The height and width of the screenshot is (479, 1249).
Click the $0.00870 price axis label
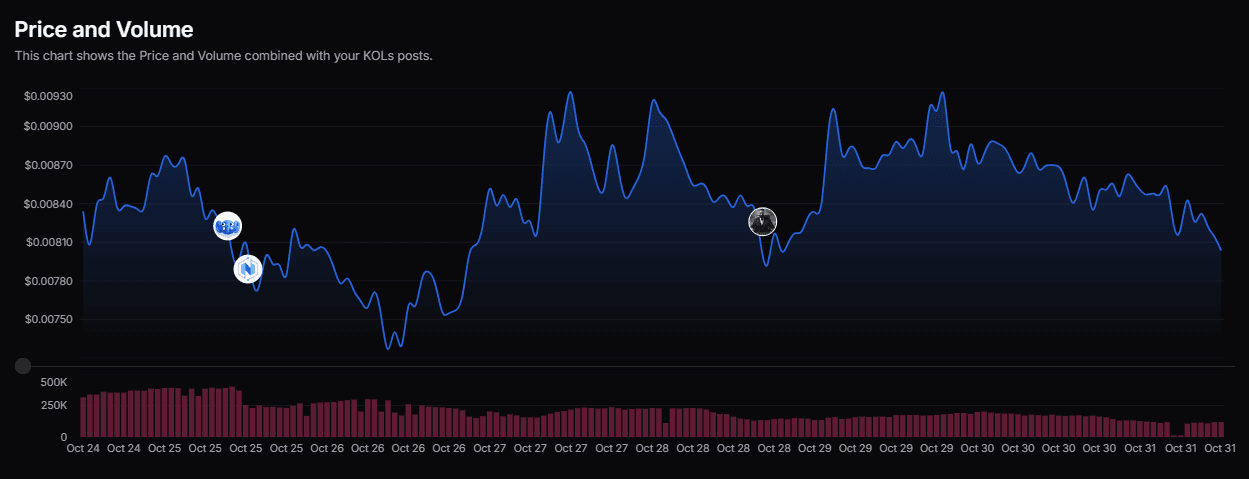[49, 165]
